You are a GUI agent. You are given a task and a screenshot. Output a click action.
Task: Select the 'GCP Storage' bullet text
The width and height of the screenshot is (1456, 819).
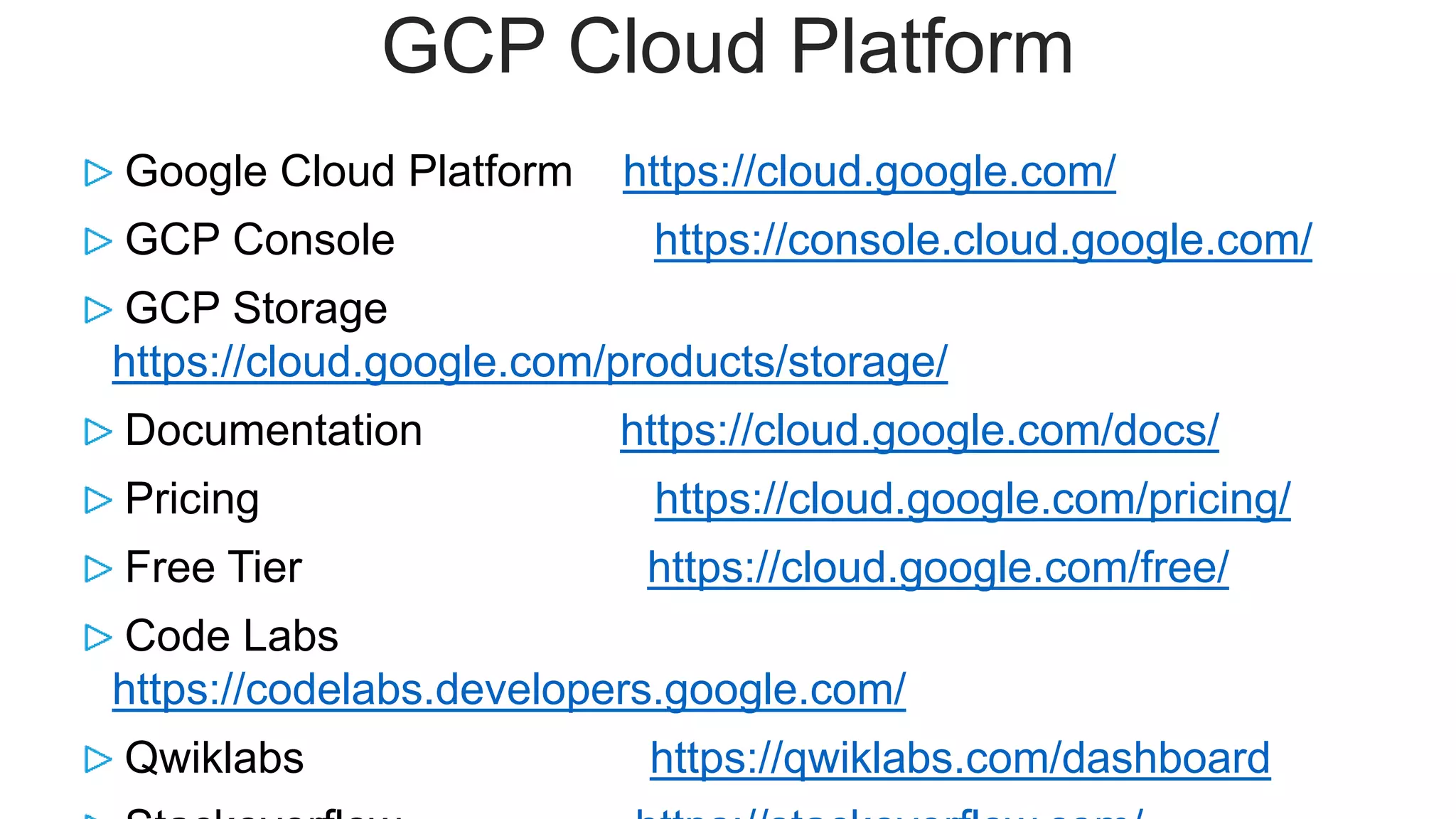[256, 309]
